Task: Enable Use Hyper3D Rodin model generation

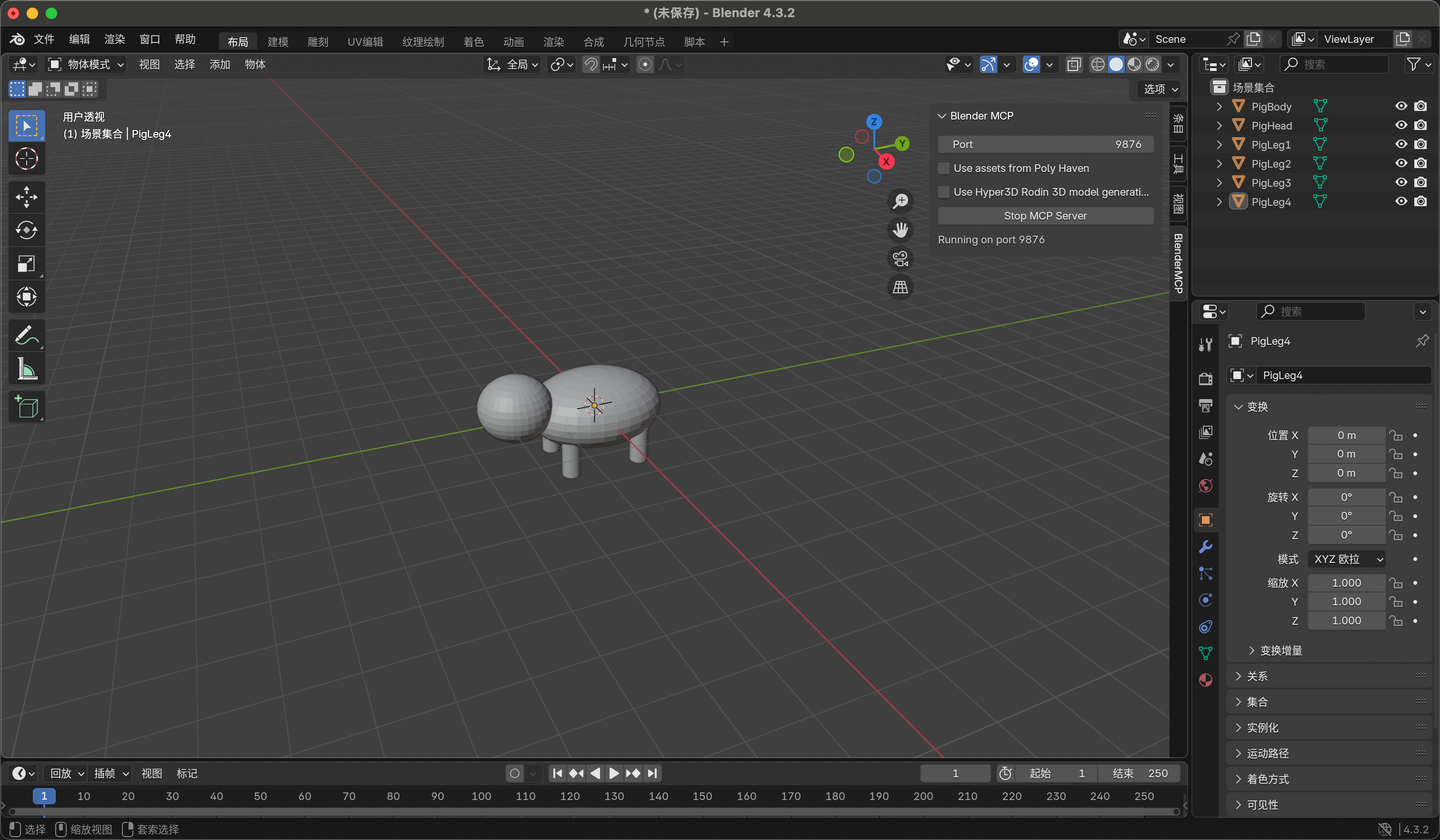Action: pos(944,192)
